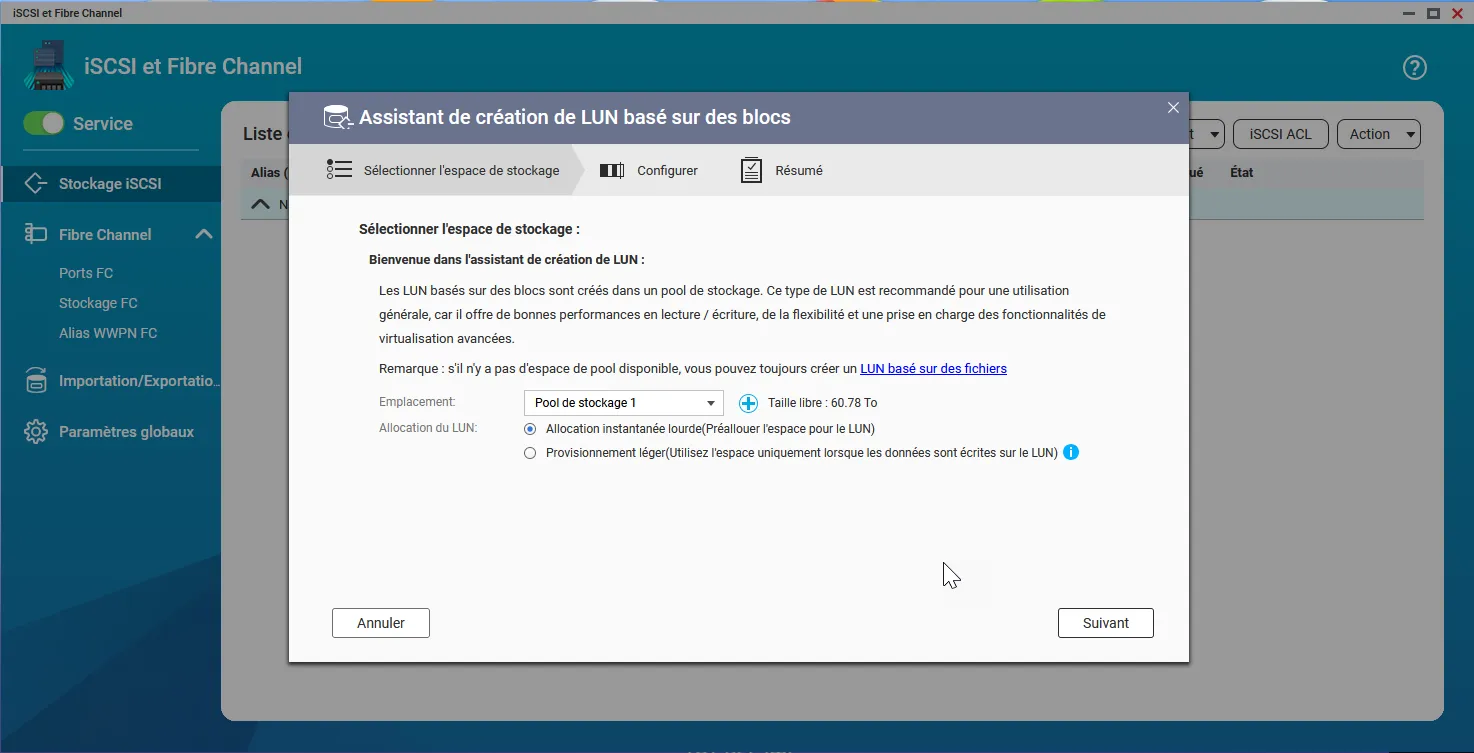Click the Importation/Exportation sidebar icon
Screen dimensions: 1474x753
(x=36, y=381)
